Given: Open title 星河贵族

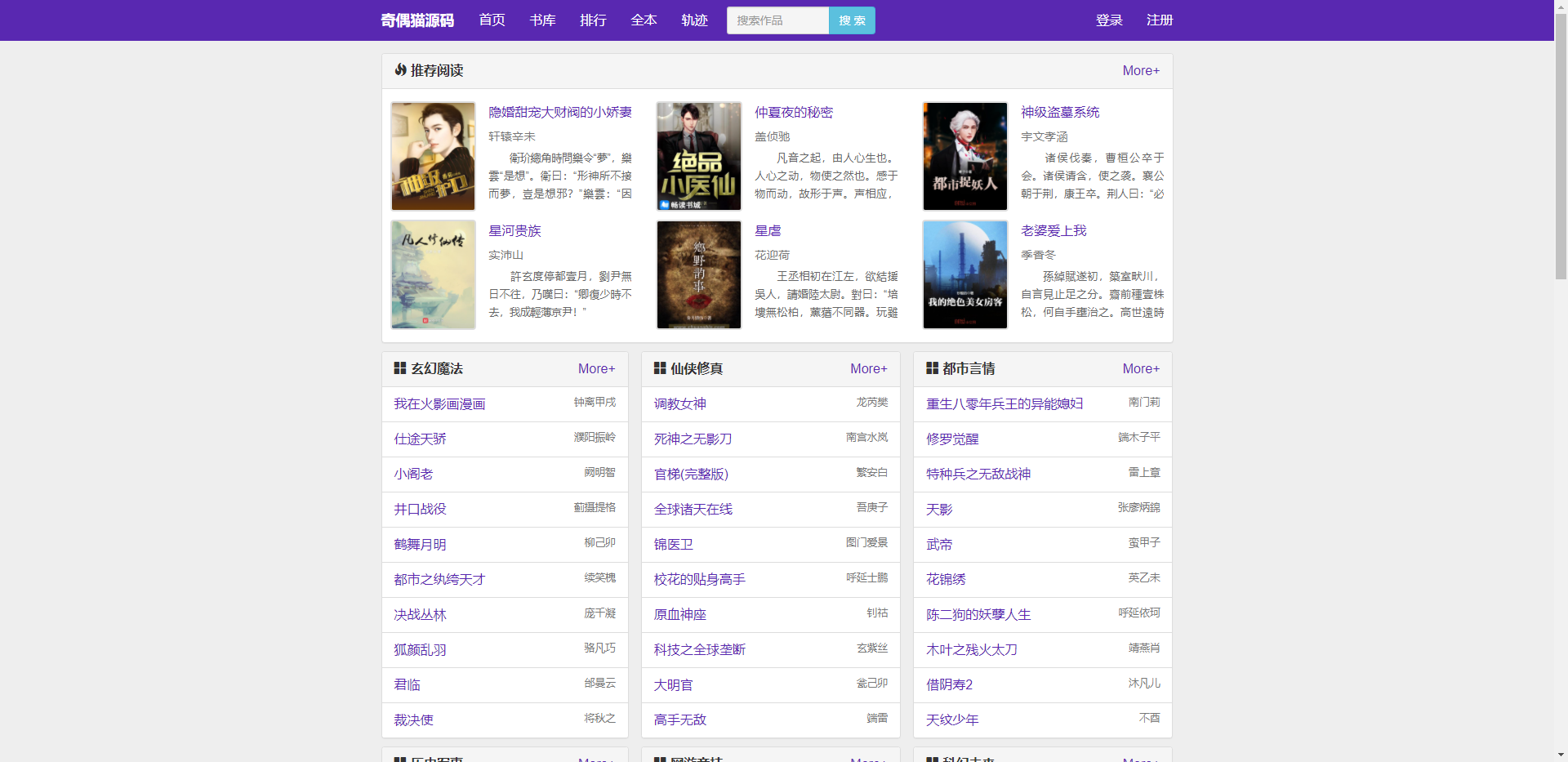Looking at the screenshot, I should point(514,231).
